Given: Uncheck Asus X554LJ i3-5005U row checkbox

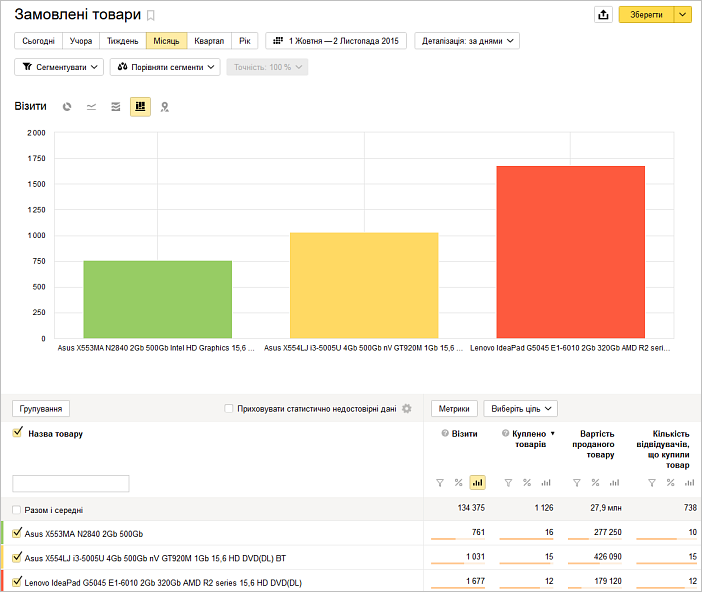Looking at the screenshot, I should click(17, 557).
